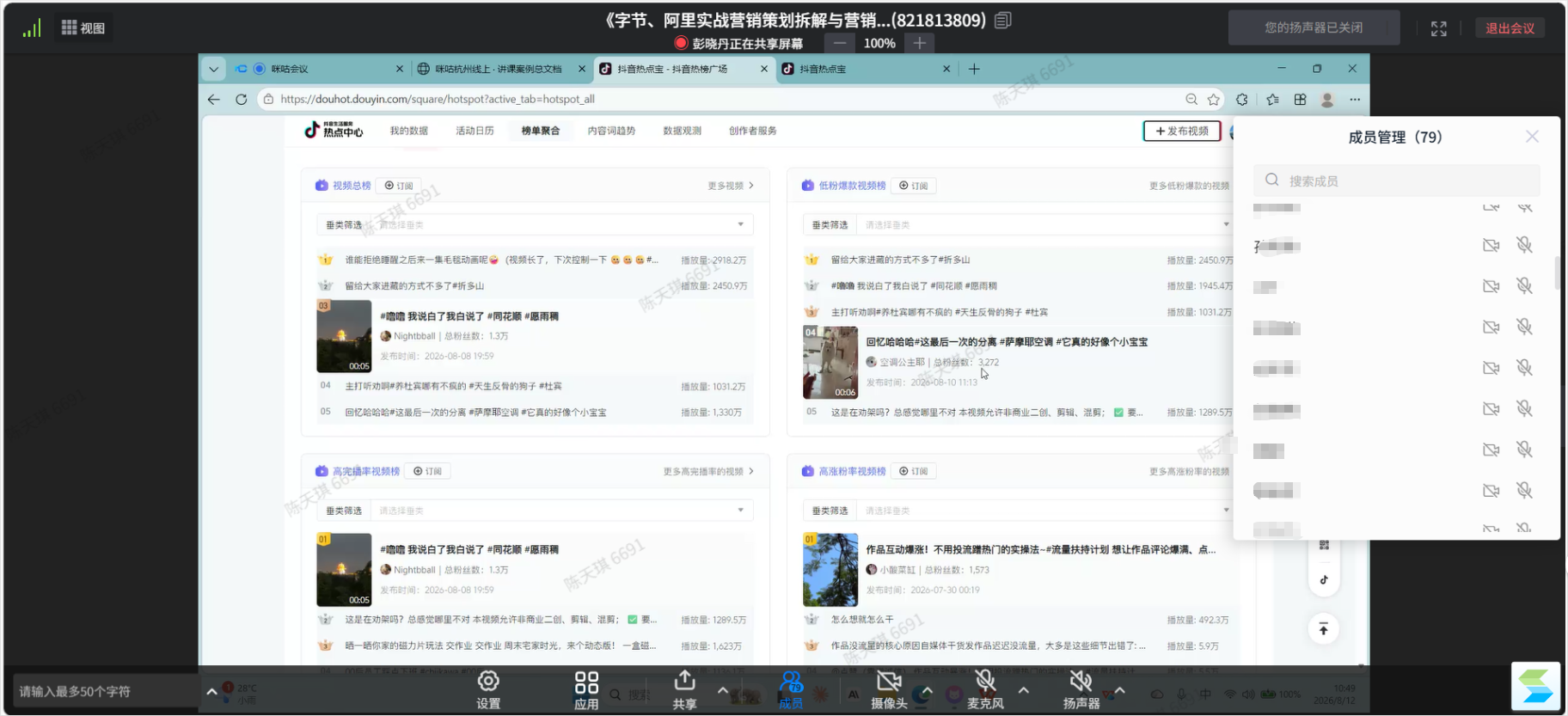This screenshot has height=716, width=1568.
Task: Switch to 咪咕杭州线上 讲课案例总文档 tab
Action: tap(500, 69)
